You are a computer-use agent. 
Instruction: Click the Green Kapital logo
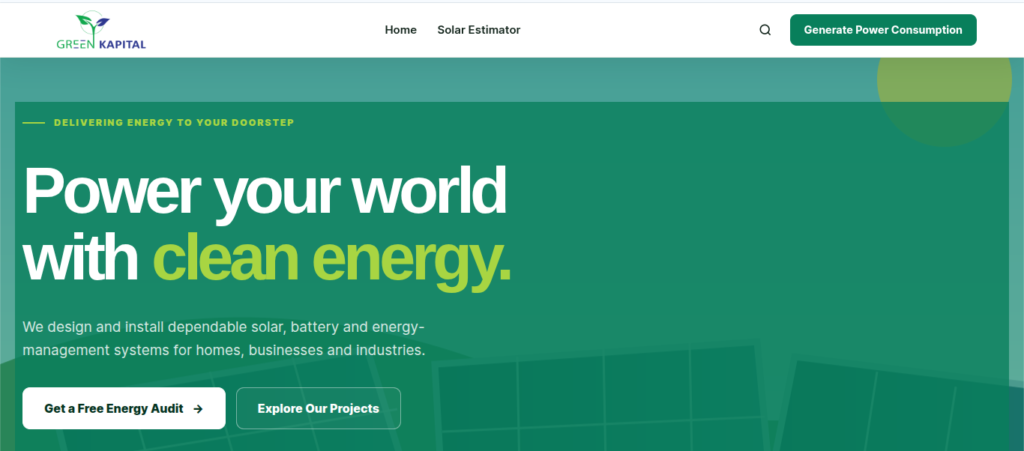[101, 31]
